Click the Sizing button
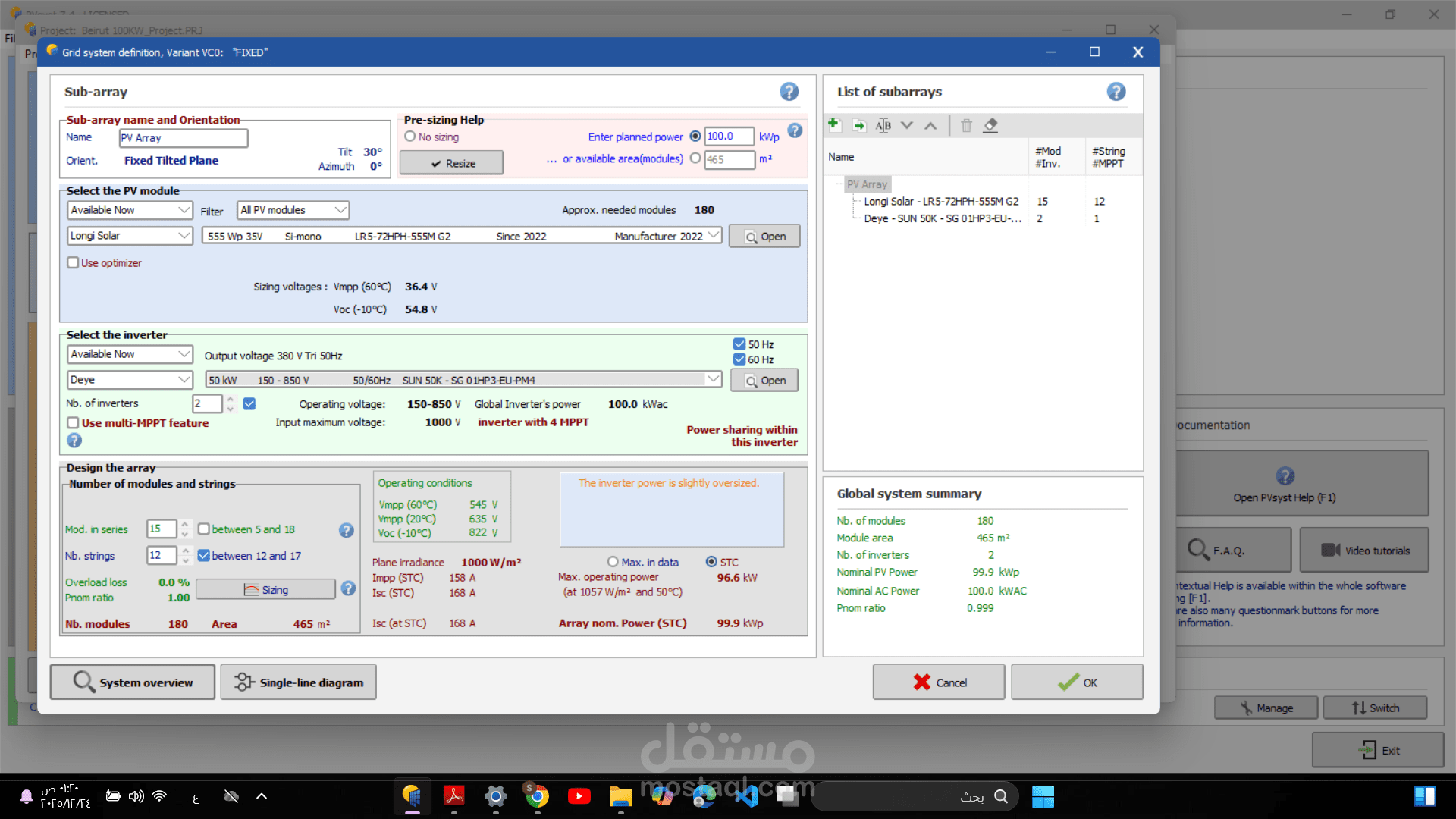The image size is (1456, 819). pos(265,590)
